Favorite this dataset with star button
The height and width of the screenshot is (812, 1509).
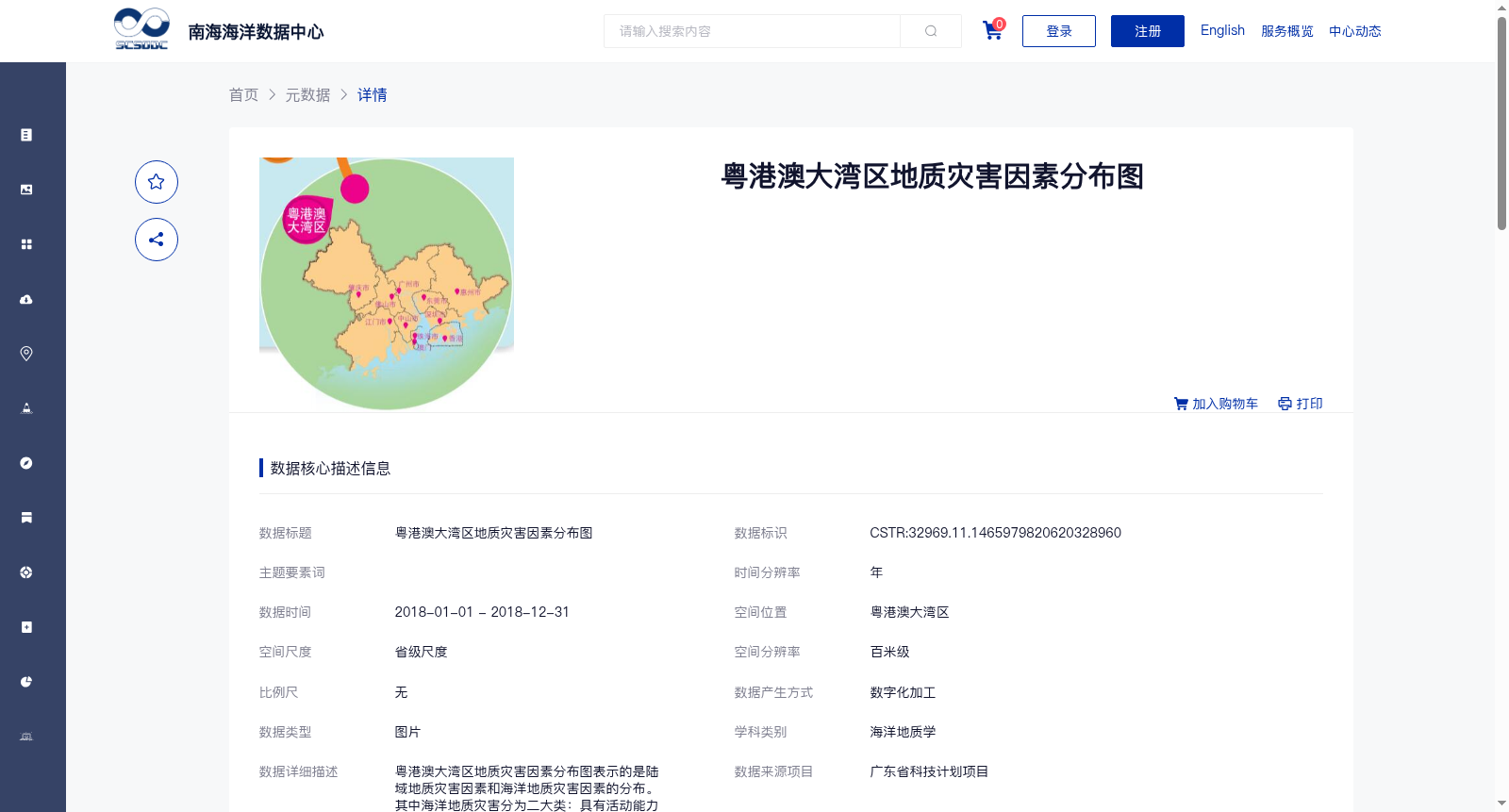pyautogui.click(x=157, y=182)
